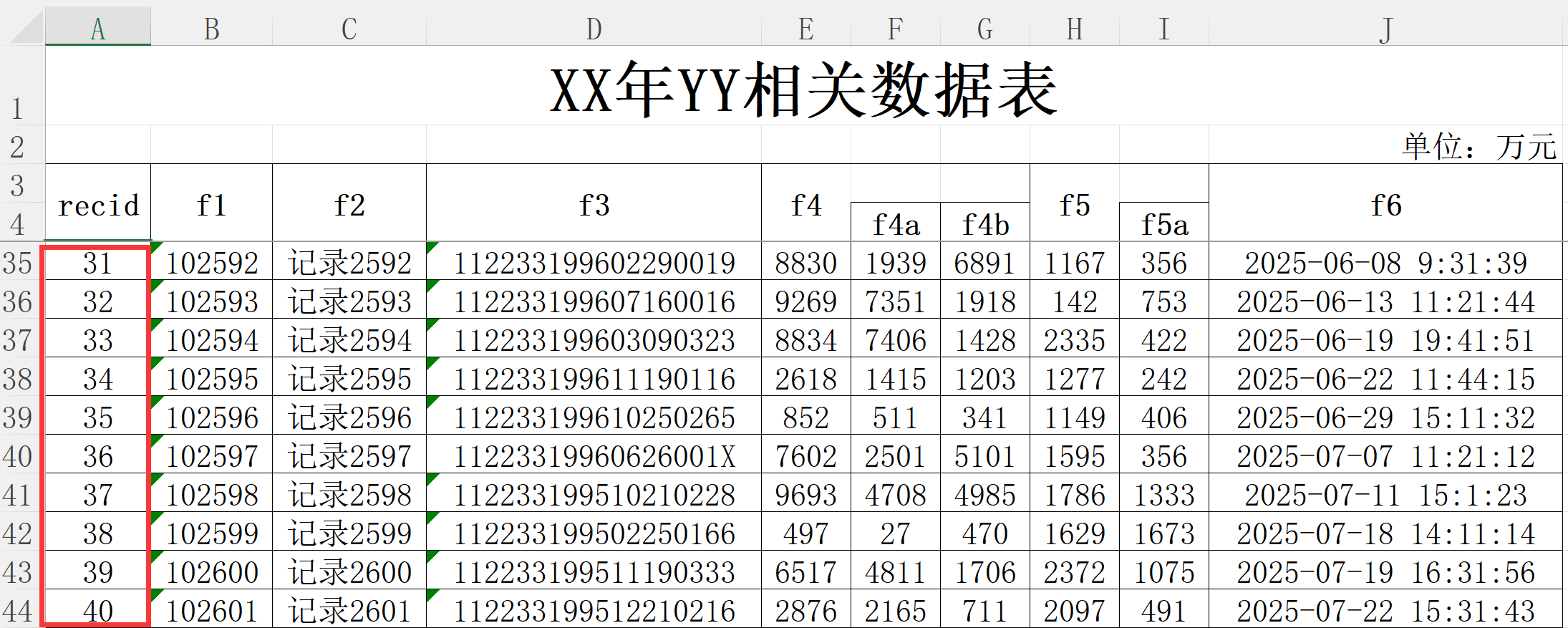Select the f5a header cell
The width and height of the screenshot is (1568, 628).
1163,224
